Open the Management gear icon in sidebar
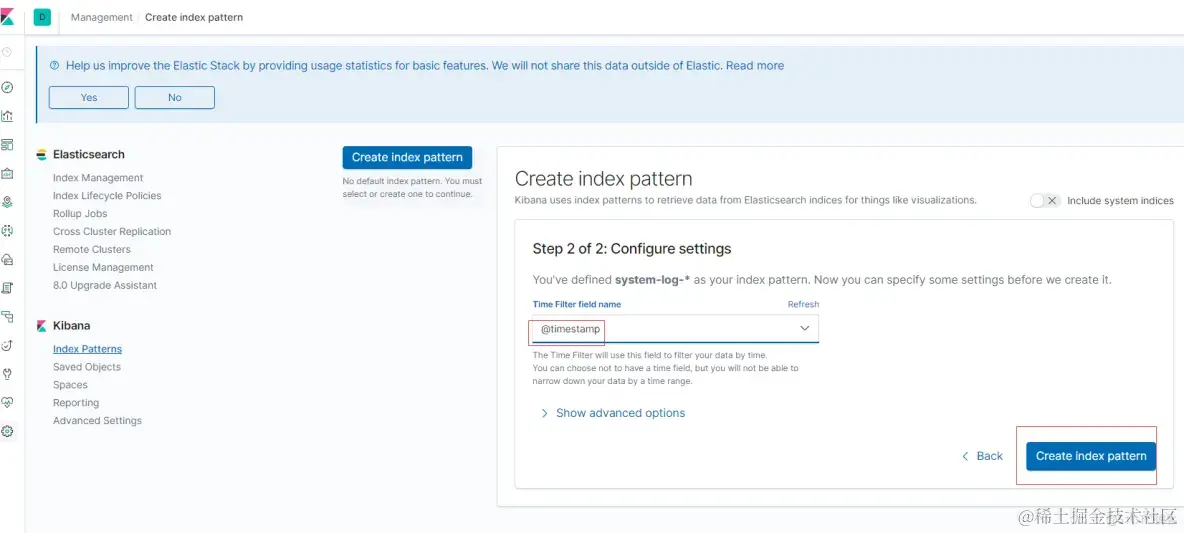Viewport: 1184px width, 533px height. [8, 431]
